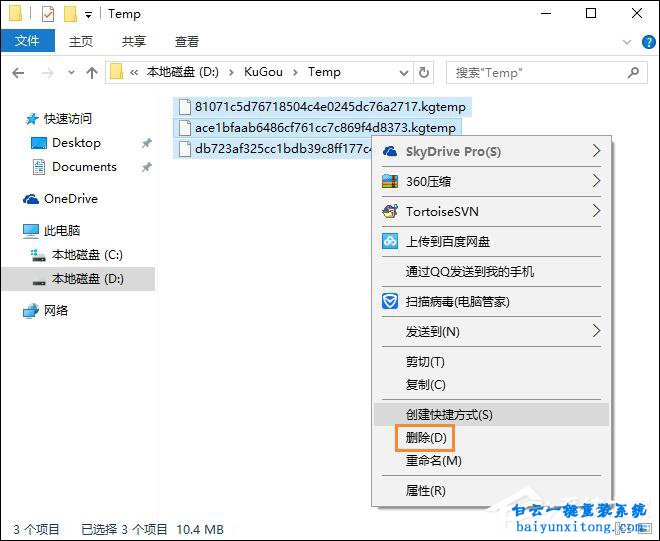
Task: Select 此电脑 in the navigation pane
Action: click(x=61, y=231)
